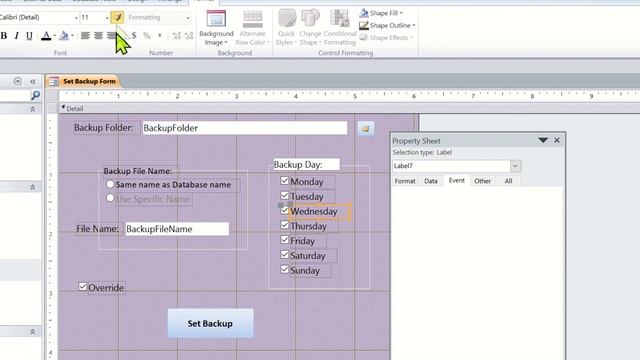The height and width of the screenshot is (360, 640).
Task: Select the File Name label
Action: (98, 229)
